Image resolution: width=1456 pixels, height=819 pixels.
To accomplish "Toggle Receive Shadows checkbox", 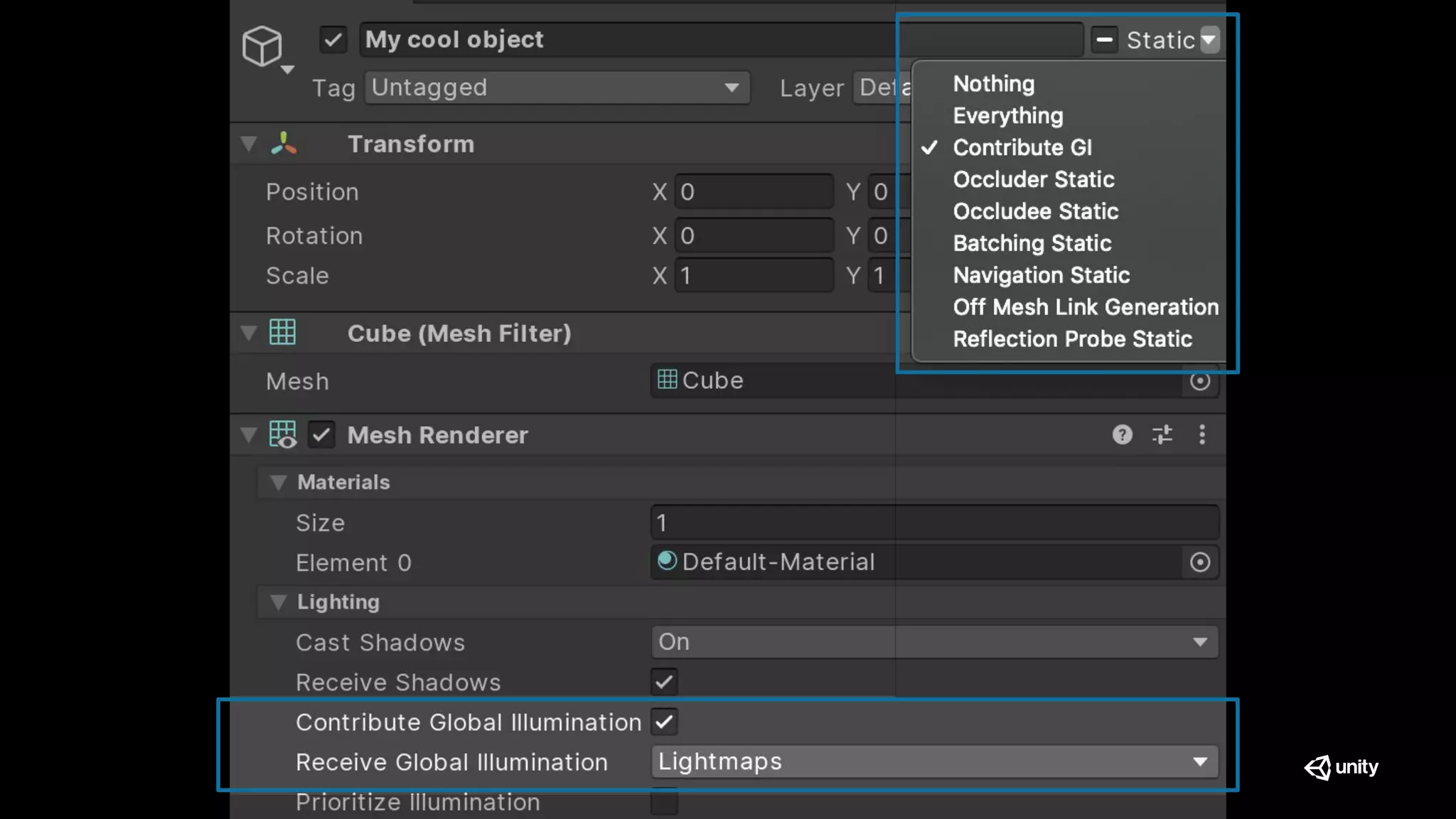I will click(664, 682).
